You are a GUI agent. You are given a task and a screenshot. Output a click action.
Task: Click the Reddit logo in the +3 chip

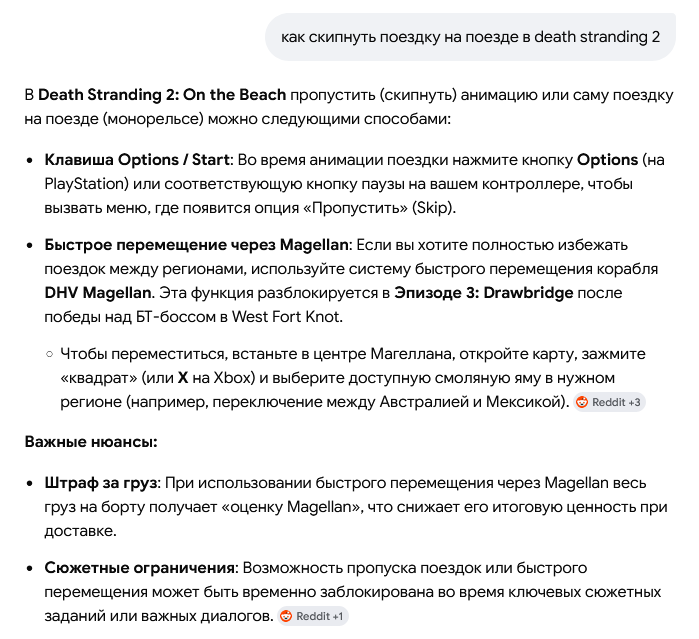(583, 402)
